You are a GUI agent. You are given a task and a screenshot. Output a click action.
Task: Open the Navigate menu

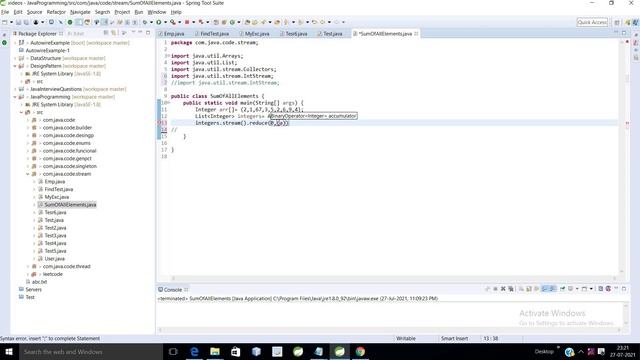(x=80, y=12)
